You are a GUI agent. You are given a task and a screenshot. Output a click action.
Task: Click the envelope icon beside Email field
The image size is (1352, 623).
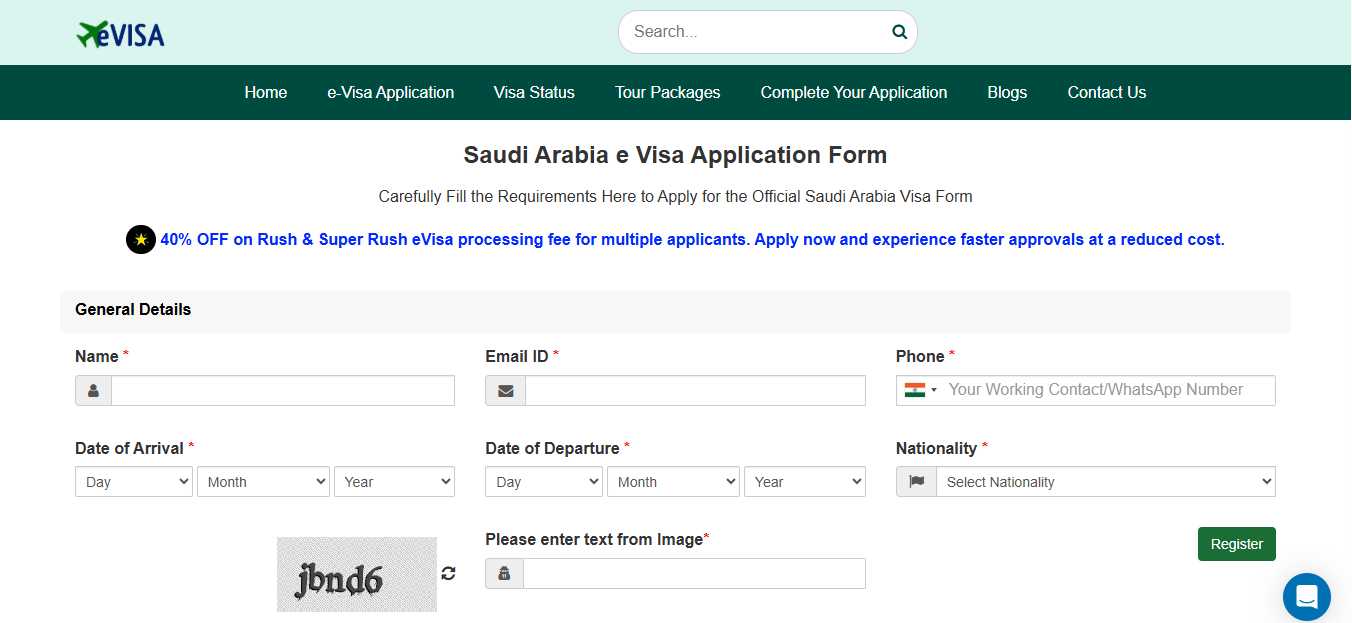(x=505, y=391)
